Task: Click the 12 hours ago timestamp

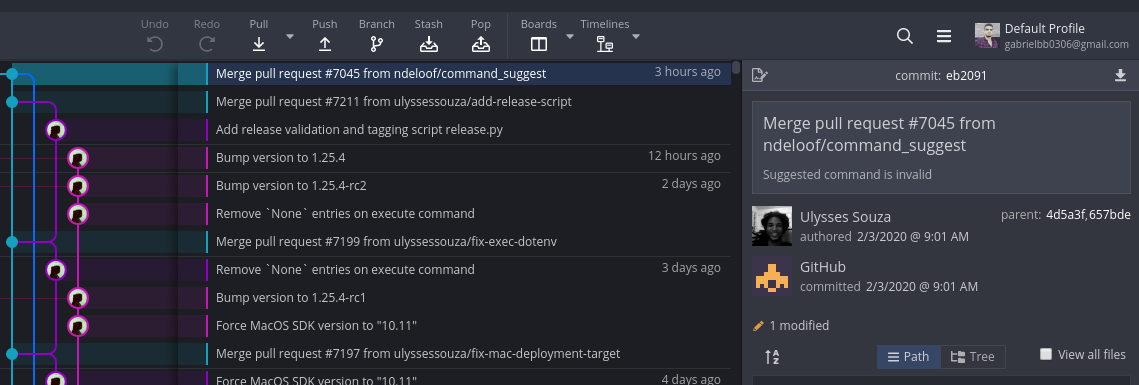Action: (x=684, y=155)
